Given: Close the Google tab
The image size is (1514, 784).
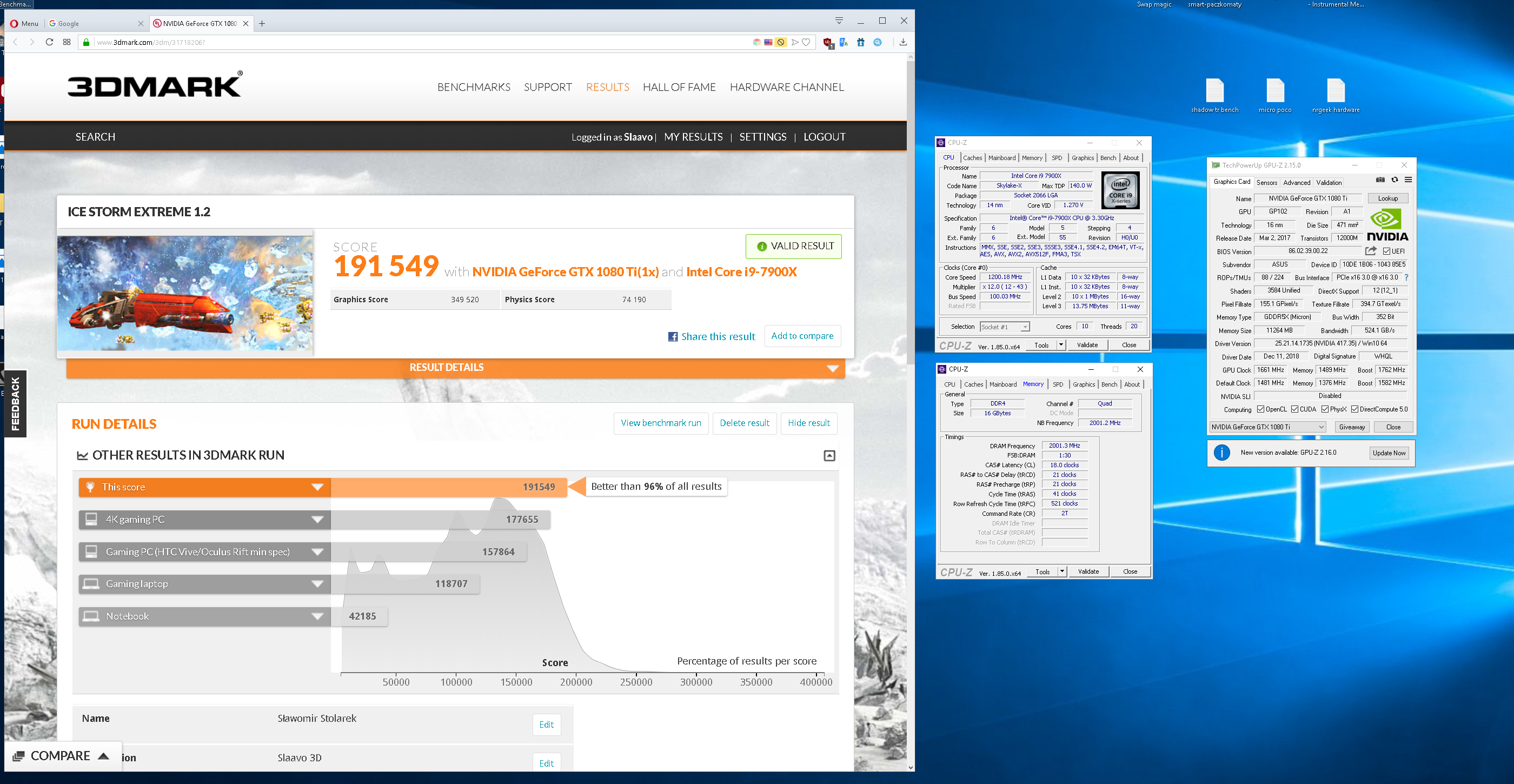Looking at the screenshot, I should click(x=141, y=23).
